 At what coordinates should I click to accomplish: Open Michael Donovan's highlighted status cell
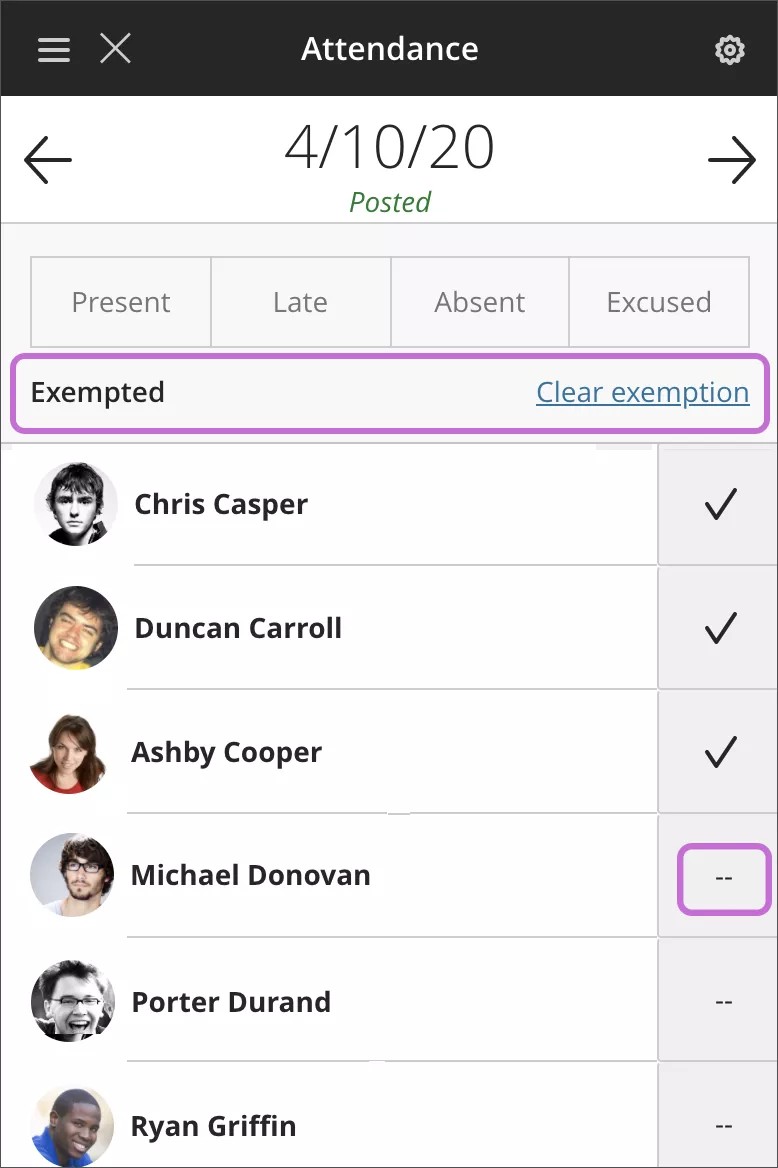[724, 878]
